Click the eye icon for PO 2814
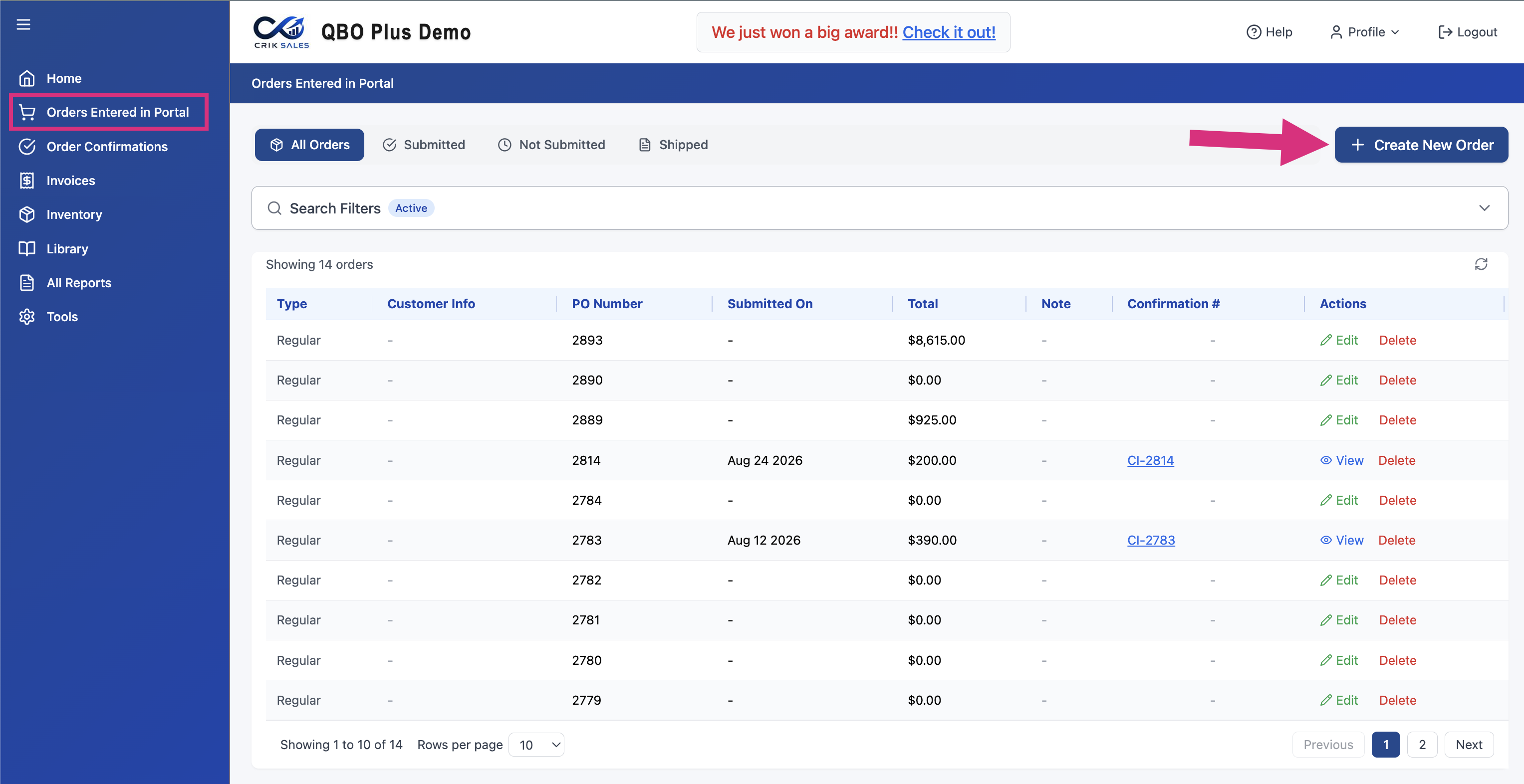1524x784 pixels. tap(1326, 460)
